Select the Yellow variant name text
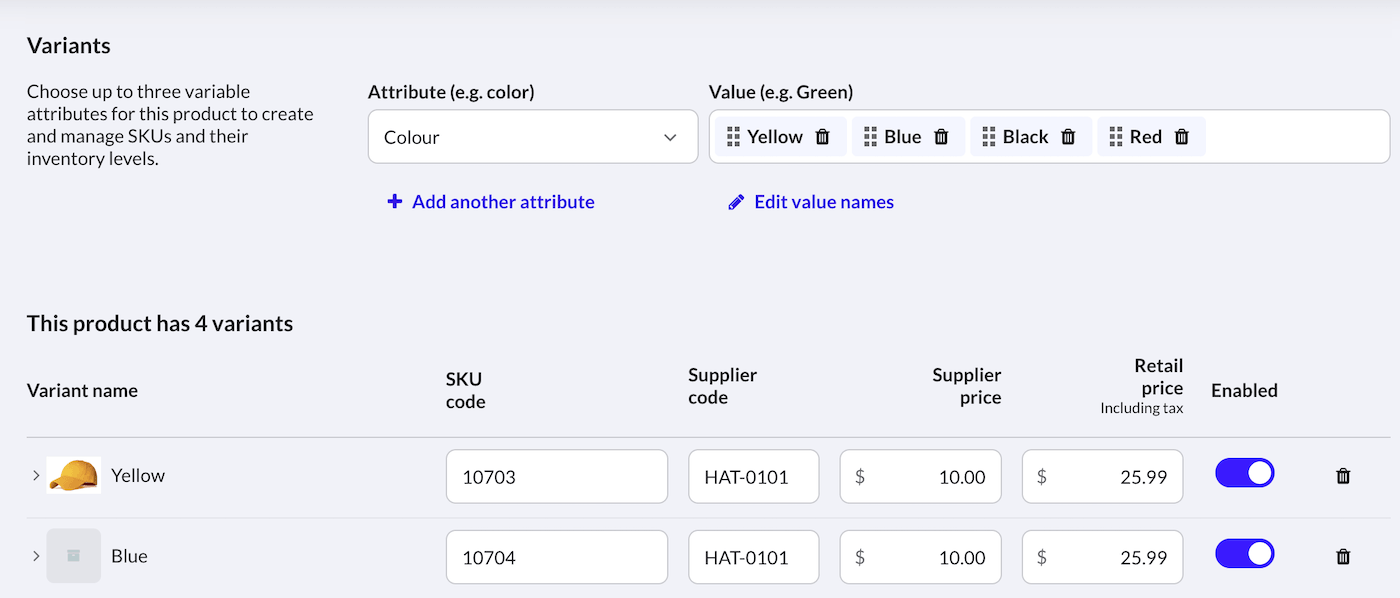The image size is (1400, 598). [x=138, y=476]
